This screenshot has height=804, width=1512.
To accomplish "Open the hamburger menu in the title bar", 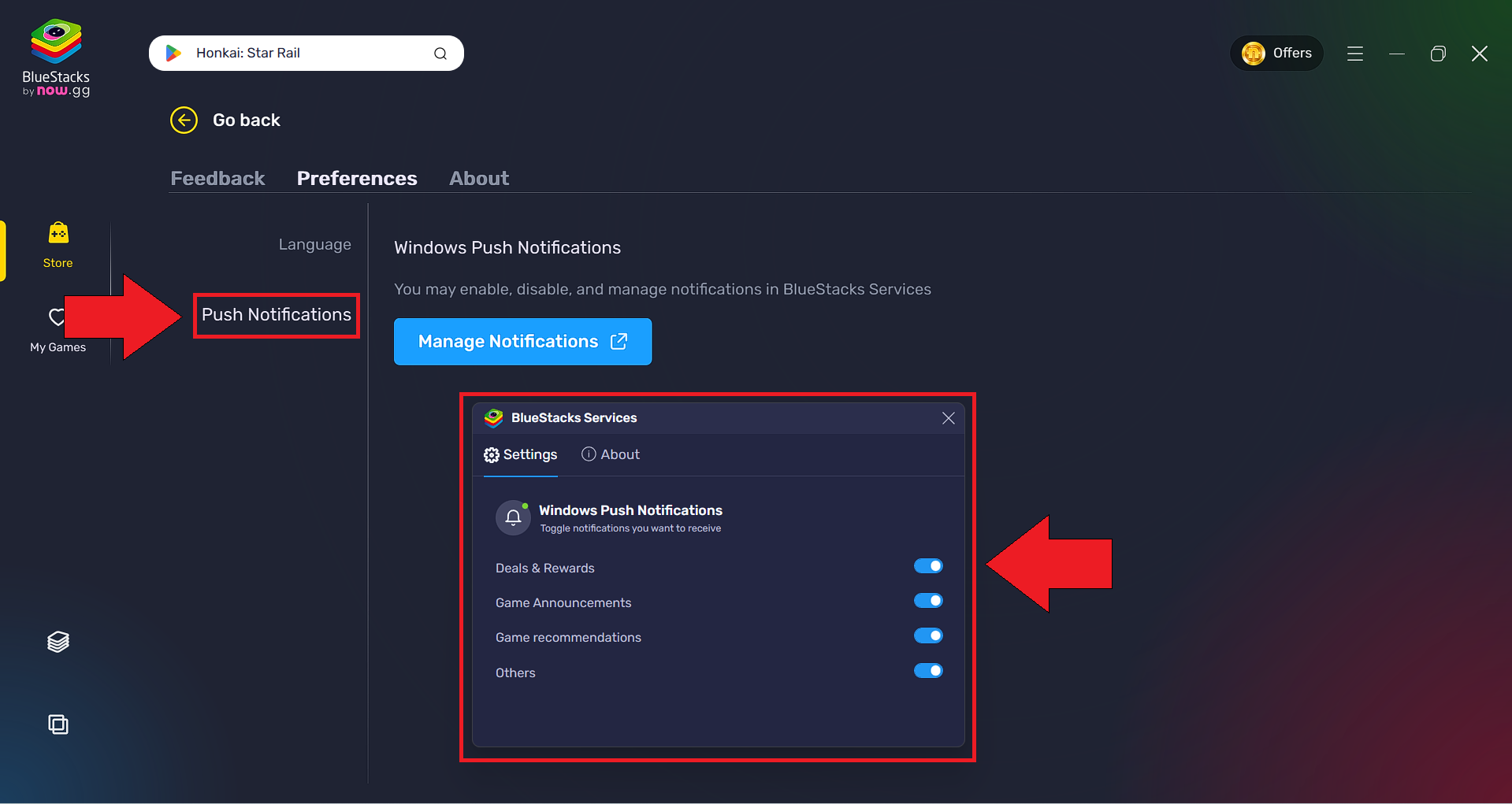I will pyautogui.click(x=1354, y=53).
